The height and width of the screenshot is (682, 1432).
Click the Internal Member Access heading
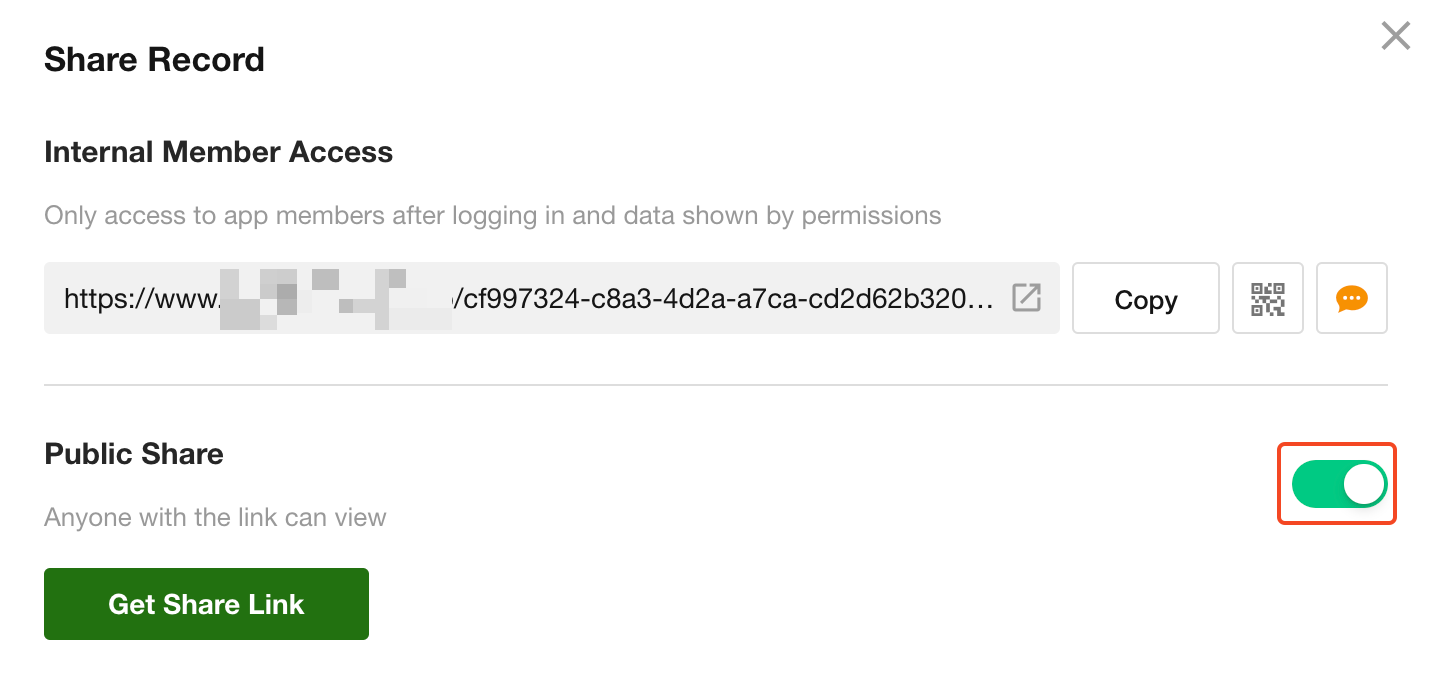(218, 152)
